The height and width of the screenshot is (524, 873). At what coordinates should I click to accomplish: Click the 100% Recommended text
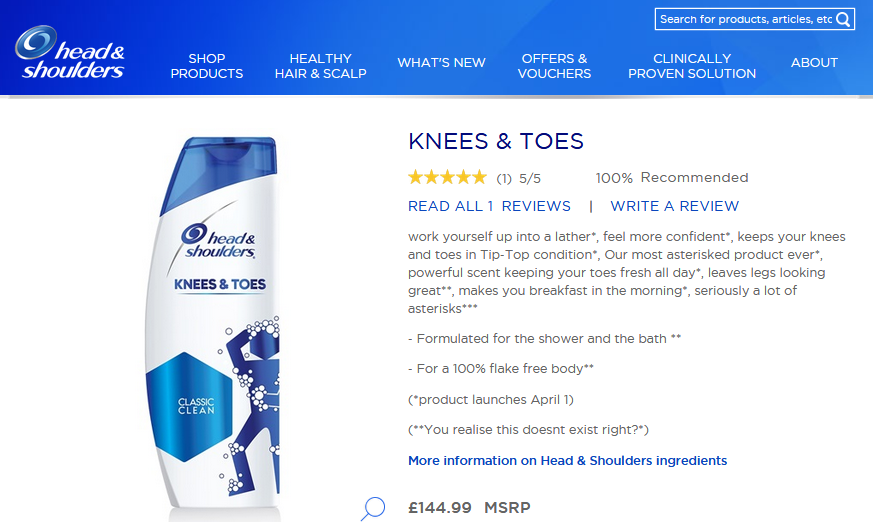click(672, 178)
